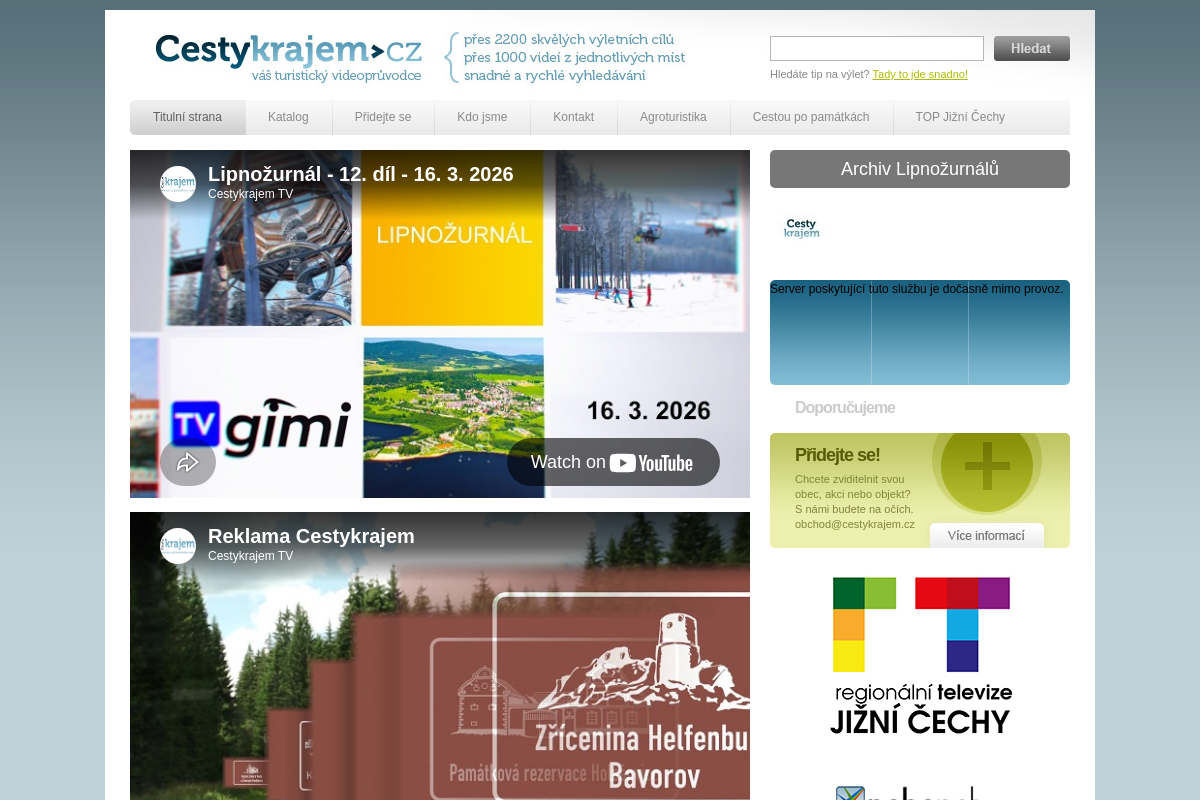Open the Kontakt menu item

(x=573, y=117)
